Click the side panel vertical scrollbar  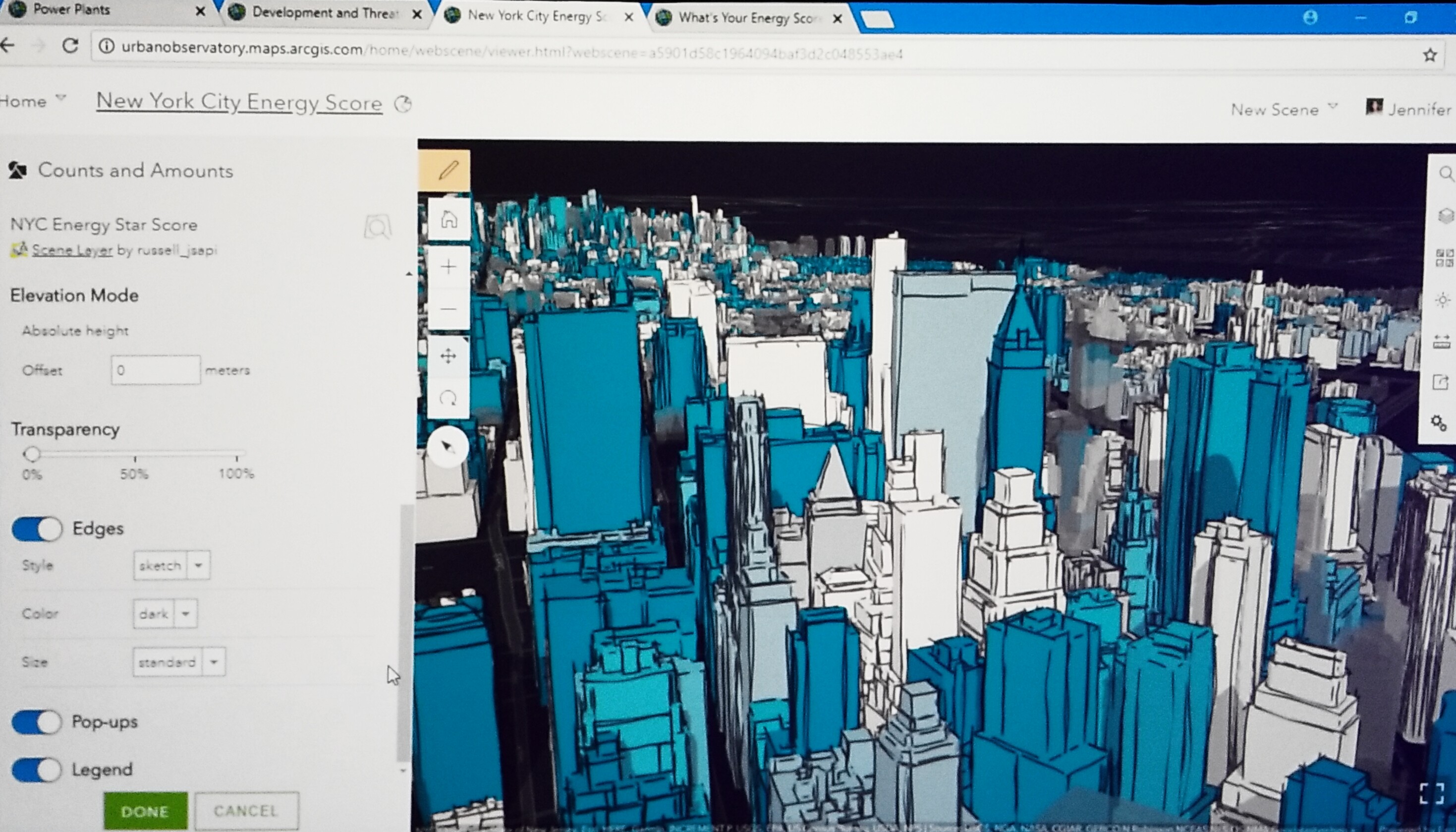pyautogui.click(x=405, y=633)
